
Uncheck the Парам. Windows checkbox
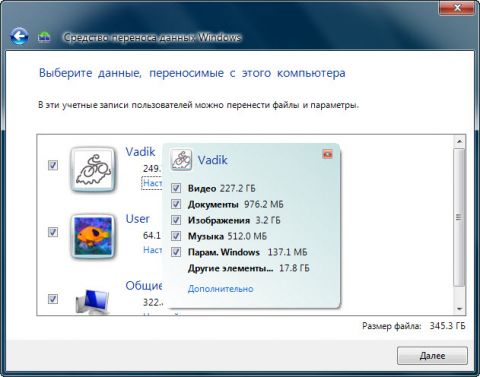(x=176, y=252)
